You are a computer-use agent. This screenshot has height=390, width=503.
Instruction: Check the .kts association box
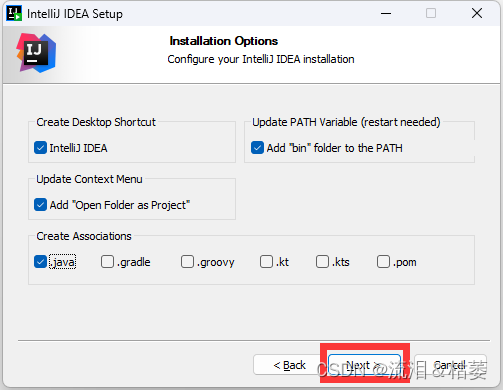tap(322, 262)
